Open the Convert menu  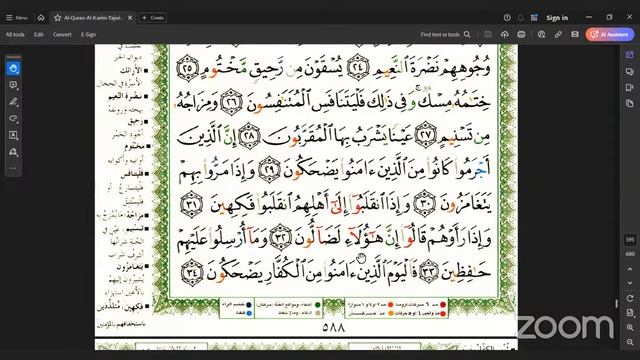point(62,35)
